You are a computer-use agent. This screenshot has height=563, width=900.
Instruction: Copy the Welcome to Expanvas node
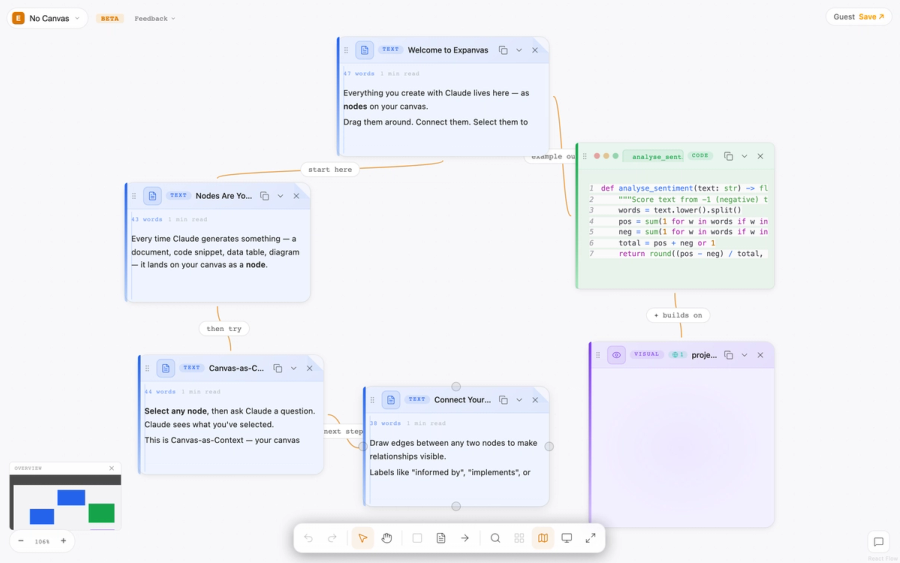[x=503, y=50]
